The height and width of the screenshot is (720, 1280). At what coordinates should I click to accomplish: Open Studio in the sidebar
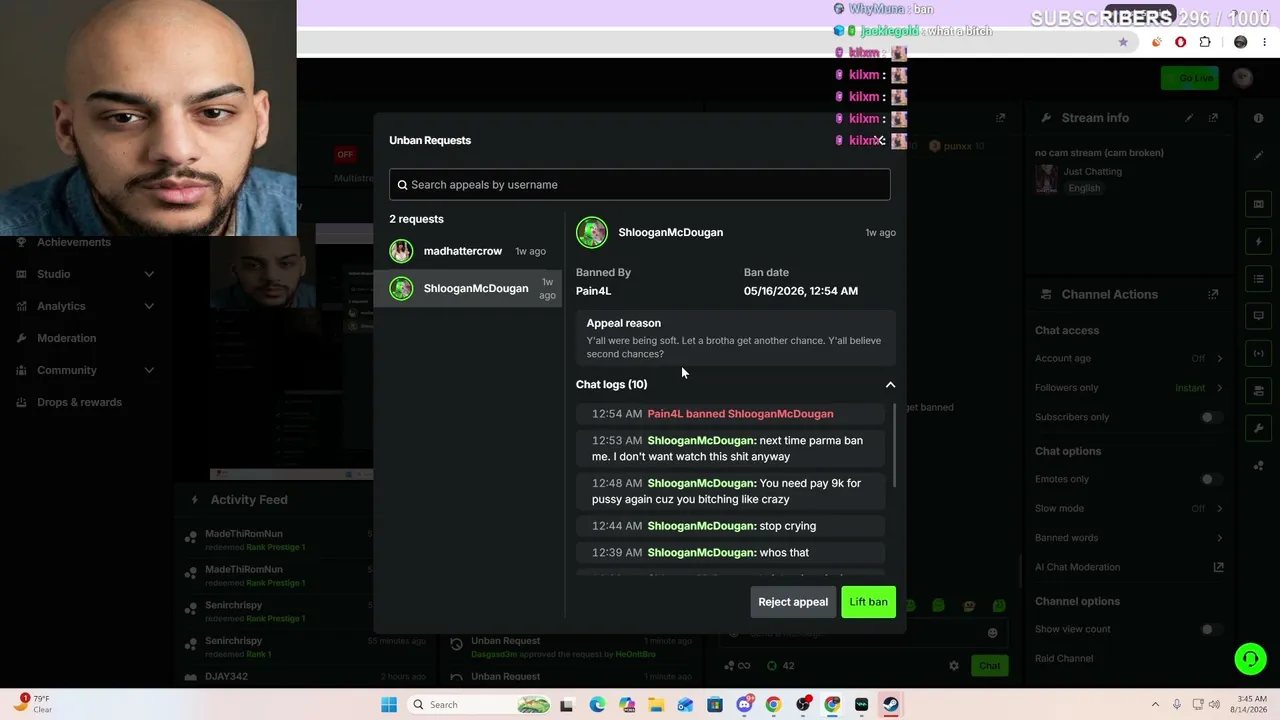[x=54, y=274]
